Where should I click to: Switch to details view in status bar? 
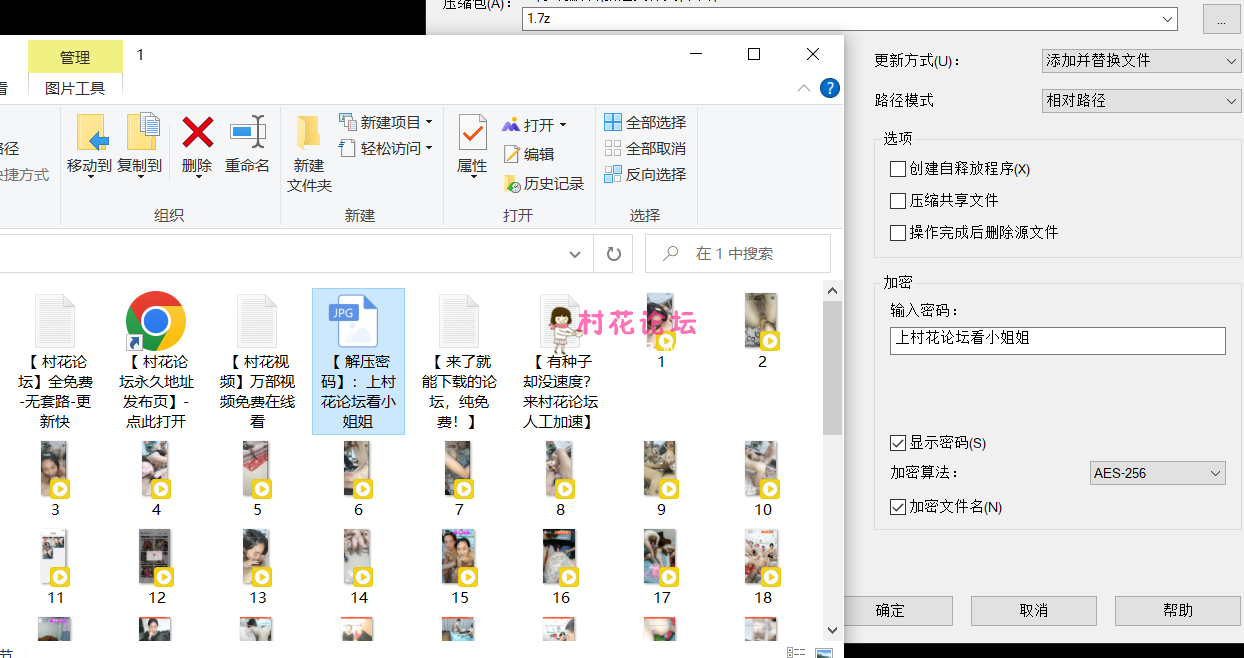point(796,652)
